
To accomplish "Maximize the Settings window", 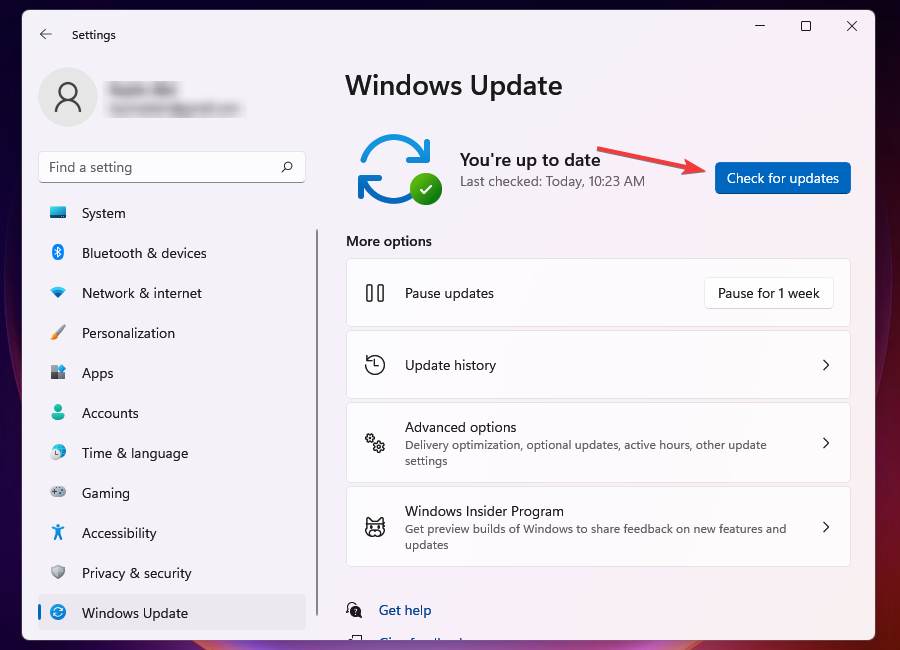I will 806,26.
